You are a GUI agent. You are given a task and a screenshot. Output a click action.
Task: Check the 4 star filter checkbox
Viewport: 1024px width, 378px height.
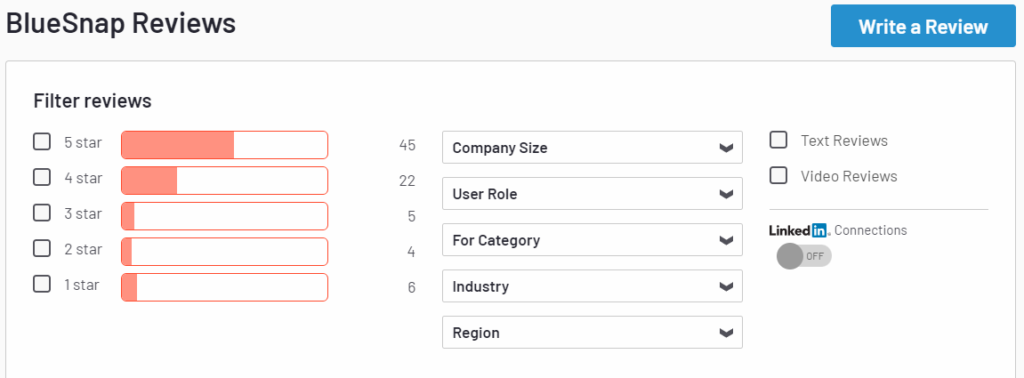point(42,177)
